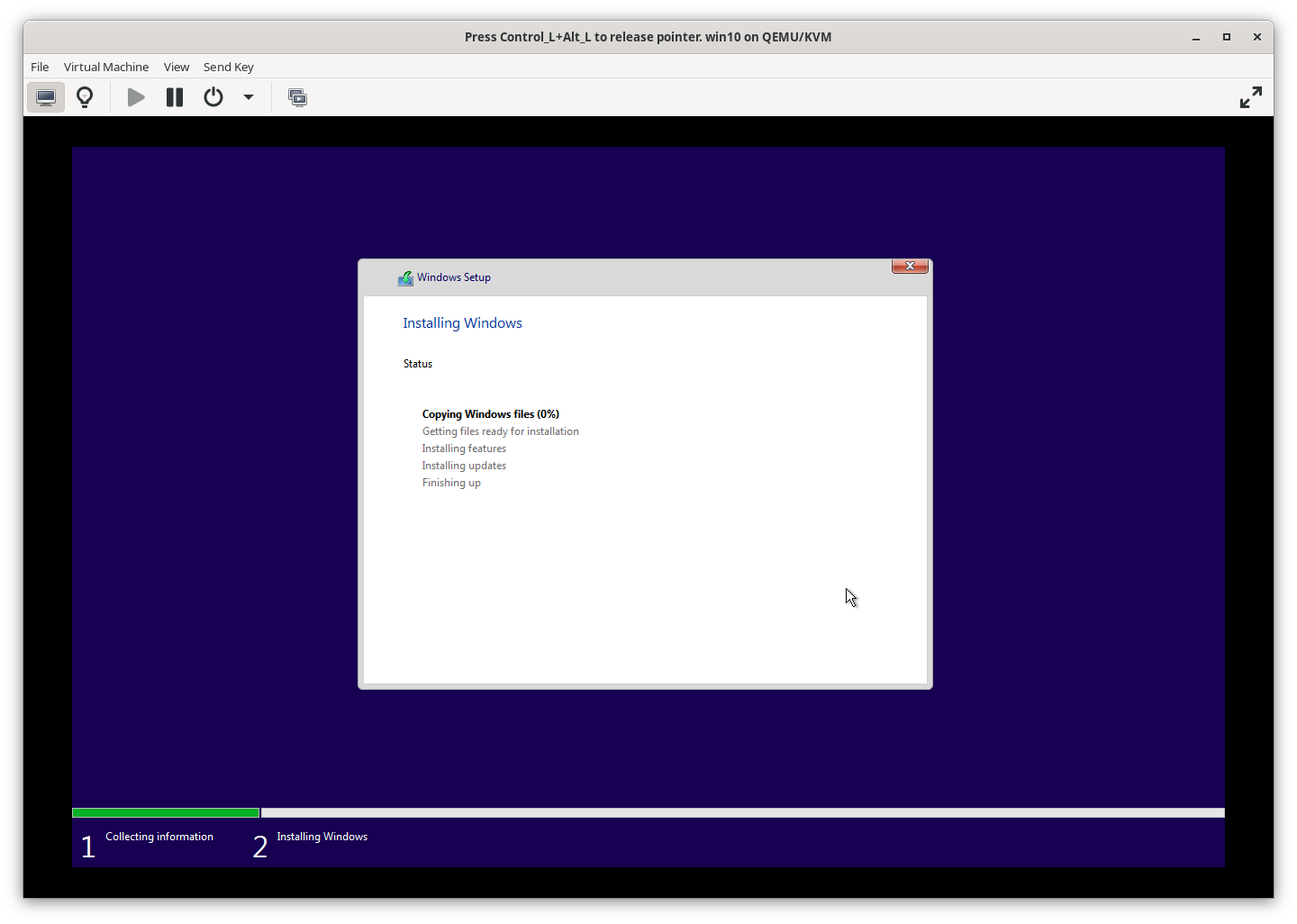
Task: Close the win10 QEMU/KVM window
Action: tap(1256, 37)
